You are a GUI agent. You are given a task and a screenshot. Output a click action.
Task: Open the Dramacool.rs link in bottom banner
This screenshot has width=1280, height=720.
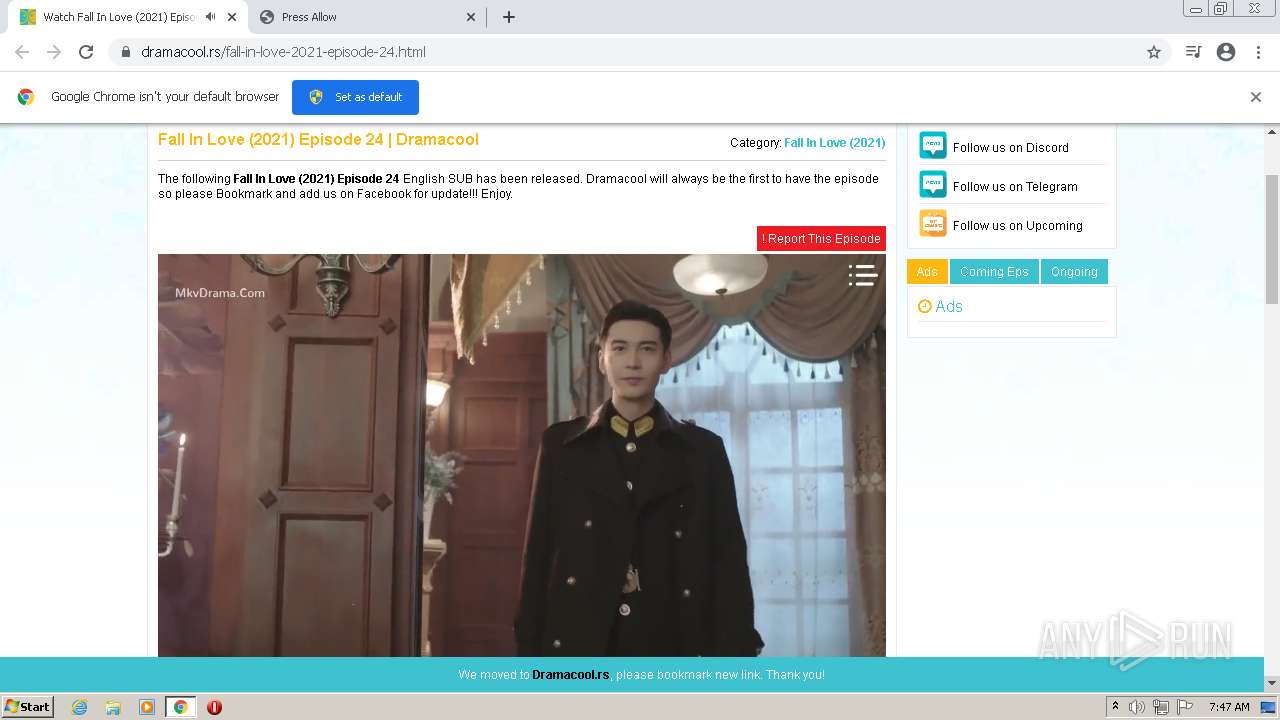(x=570, y=675)
